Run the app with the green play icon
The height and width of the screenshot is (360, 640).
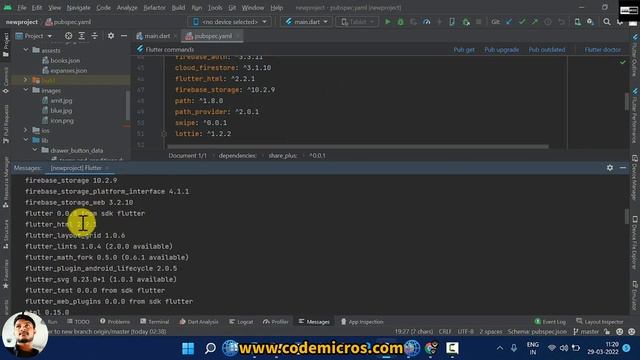(x=388, y=22)
